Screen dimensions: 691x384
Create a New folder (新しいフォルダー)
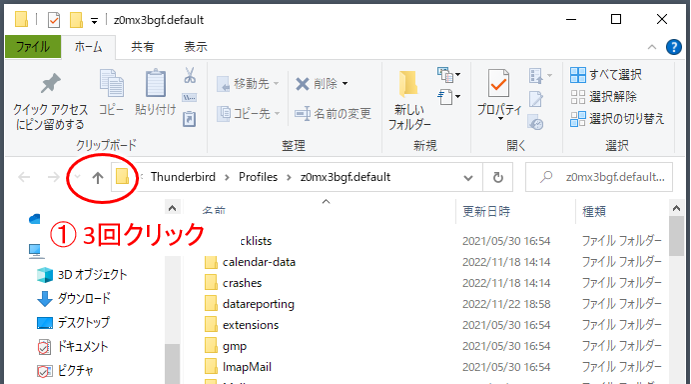tap(409, 101)
